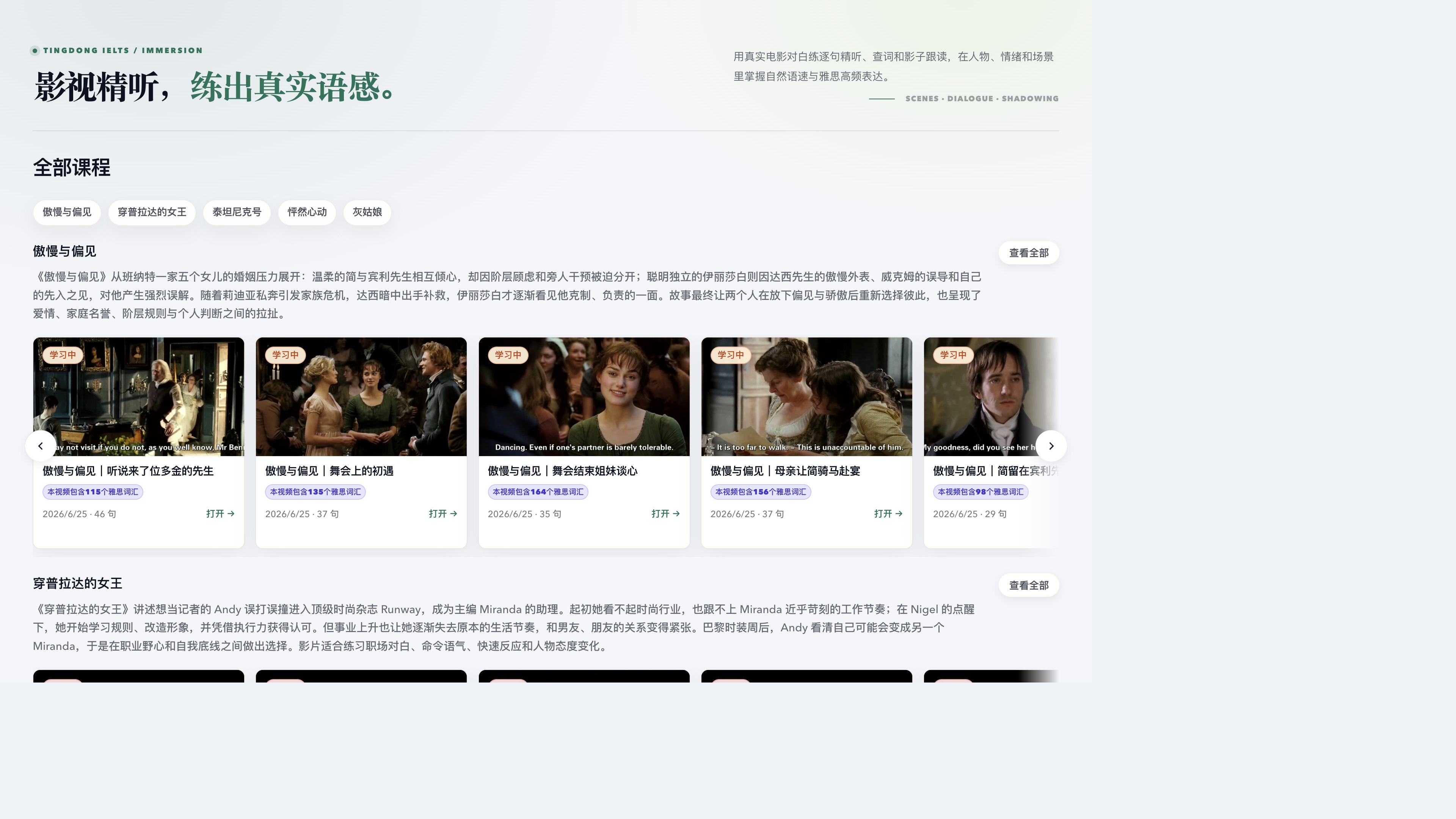This screenshot has width=1456, height=819.
Task: Select the 泰坦尼克号 filter chip
Action: (237, 212)
